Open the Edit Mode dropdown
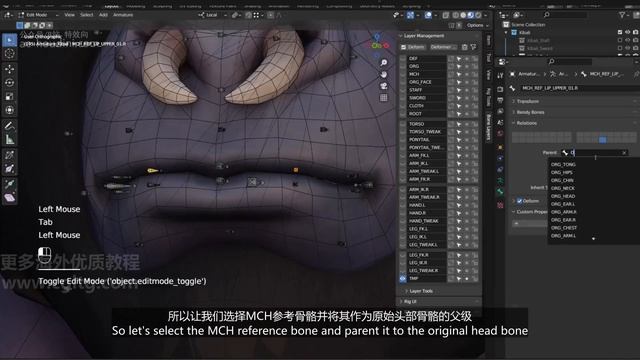The width and height of the screenshot is (640, 360). [x=38, y=15]
